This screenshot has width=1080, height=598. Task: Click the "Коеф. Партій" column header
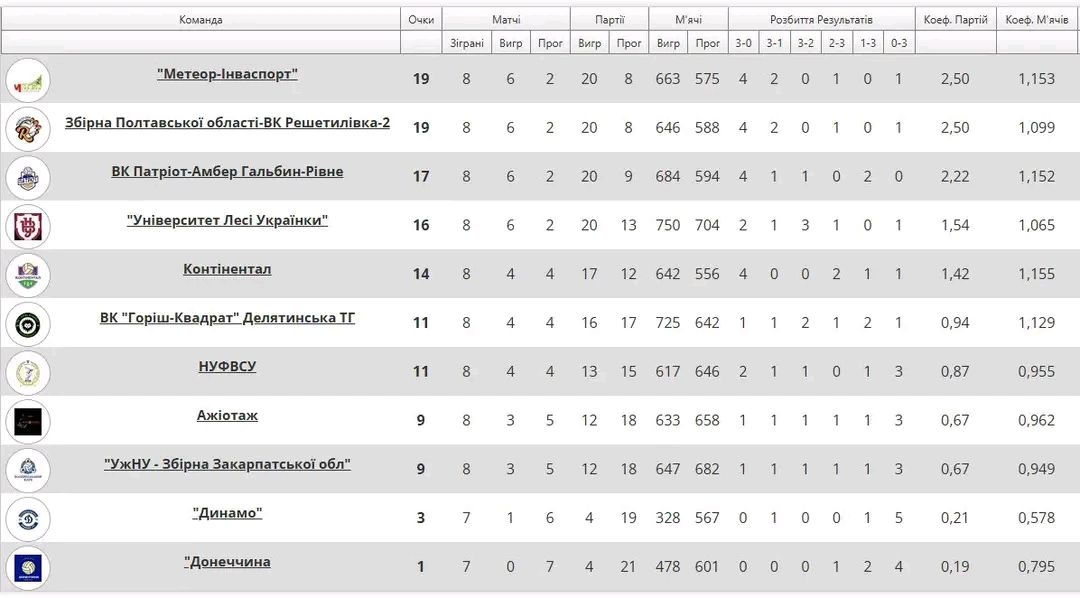pos(956,18)
